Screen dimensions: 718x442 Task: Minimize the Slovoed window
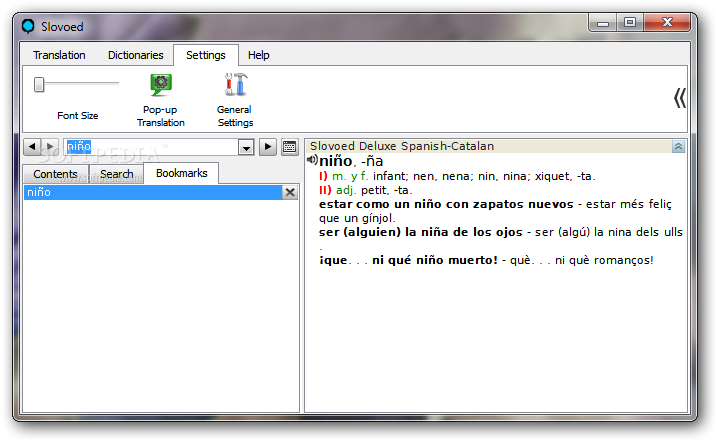pos(603,22)
